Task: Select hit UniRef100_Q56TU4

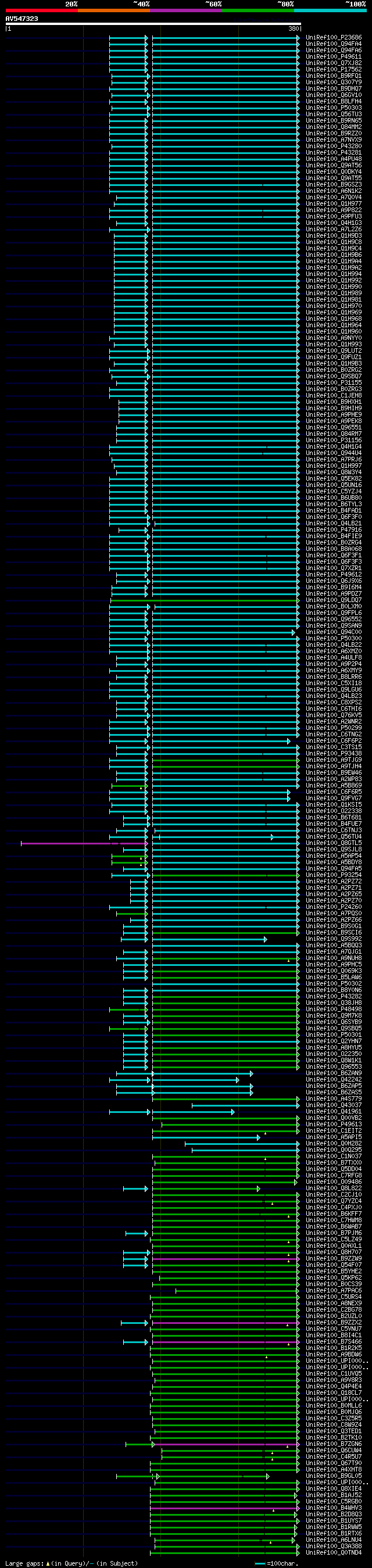Action: [x=334, y=836]
